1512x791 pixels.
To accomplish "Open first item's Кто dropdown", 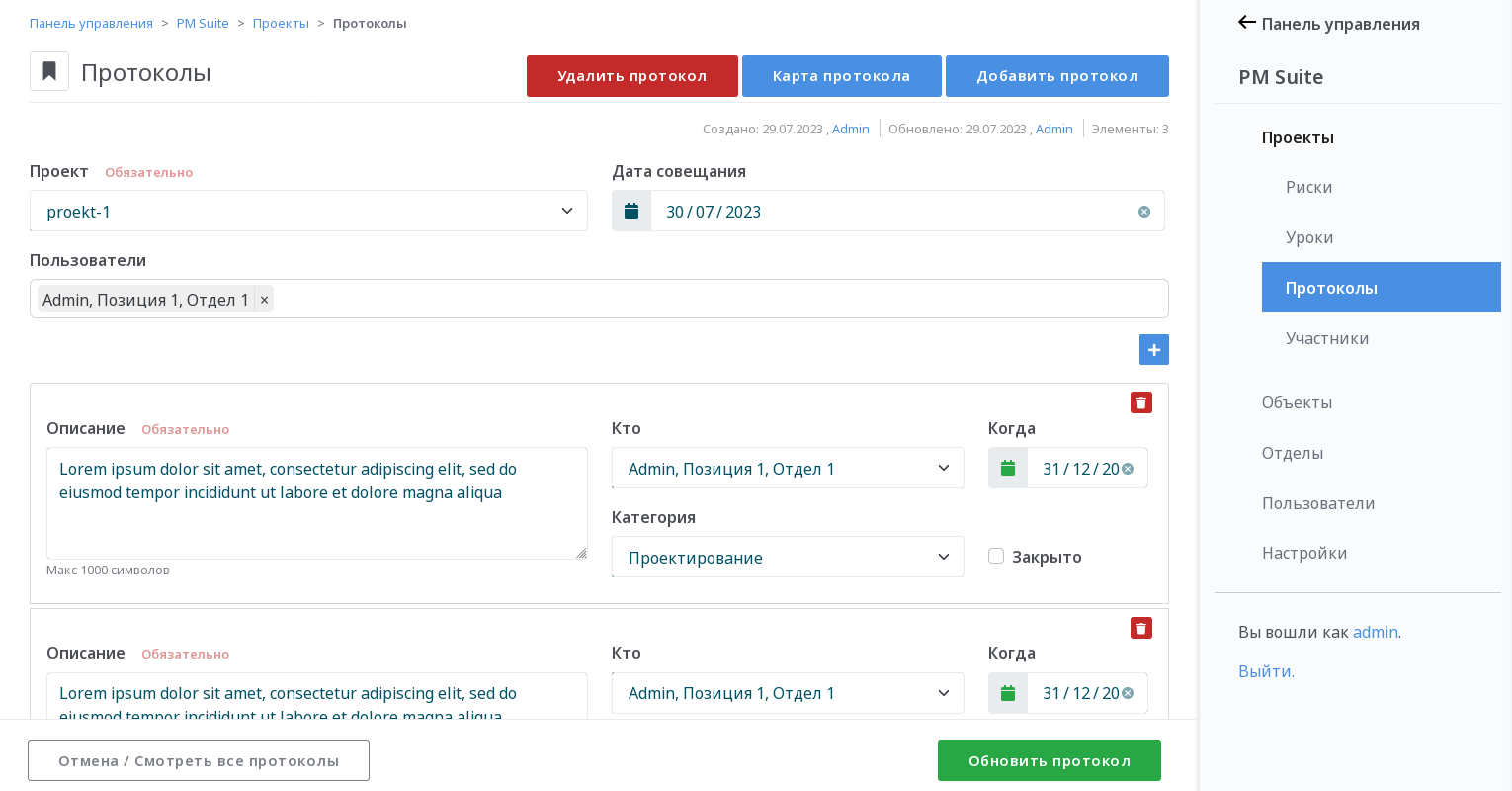I will (788, 468).
